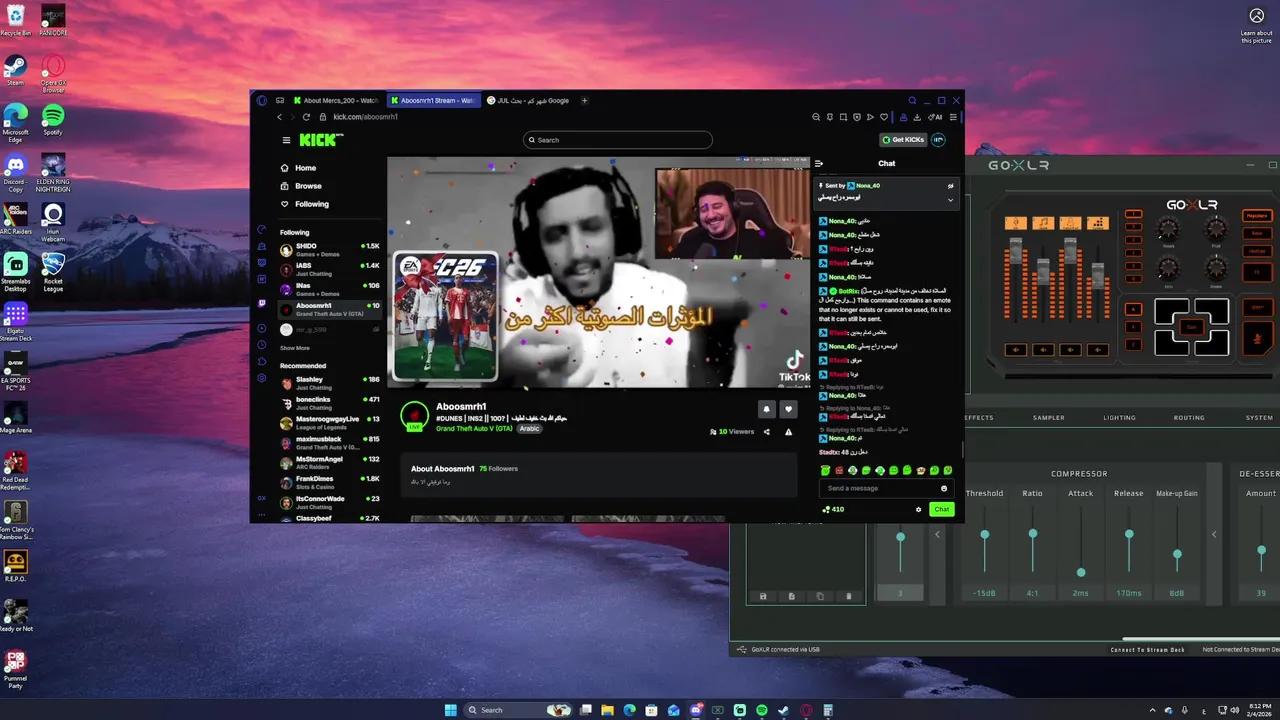This screenshot has width=1280, height=720.
Task: Open the Kick hamburger menu
Action: (x=286, y=140)
